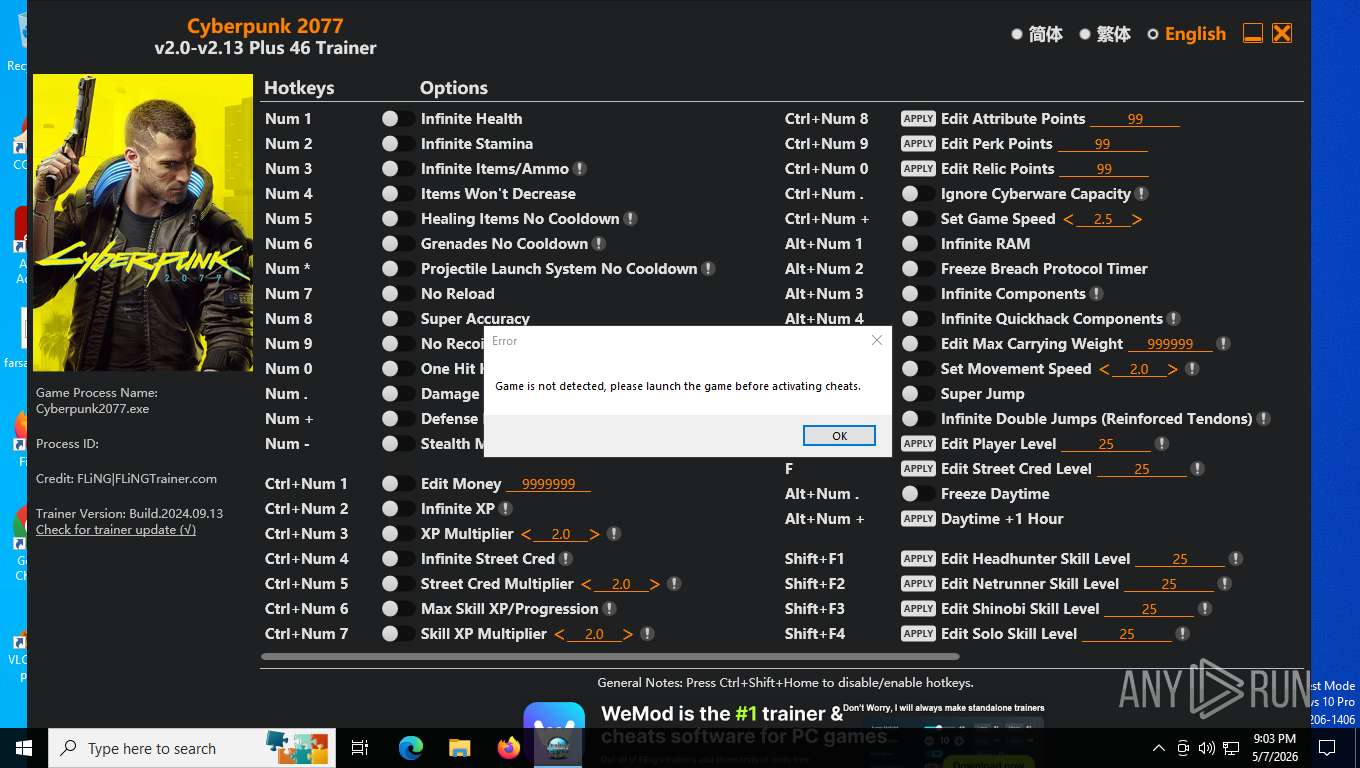Open Microsoft Edge from the taskbar
This screenshot has height=768, width=1360.
(x=411, y=748)
